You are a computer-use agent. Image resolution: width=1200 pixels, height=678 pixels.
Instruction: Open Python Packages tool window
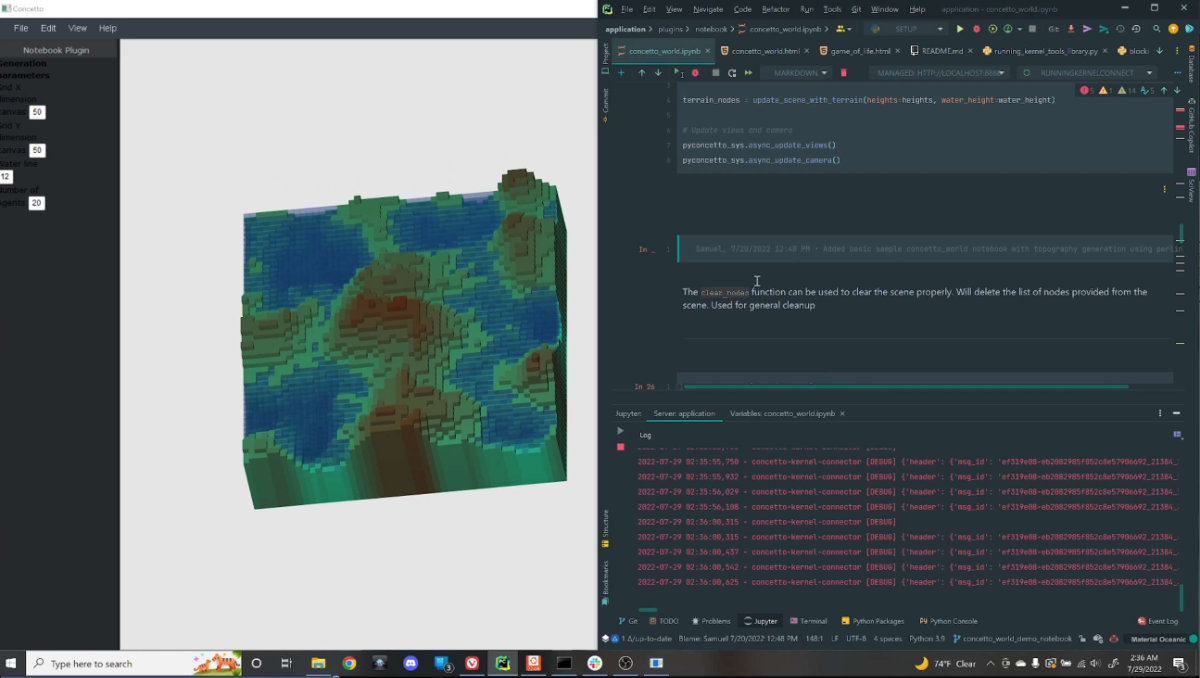(x=872, y=621)
